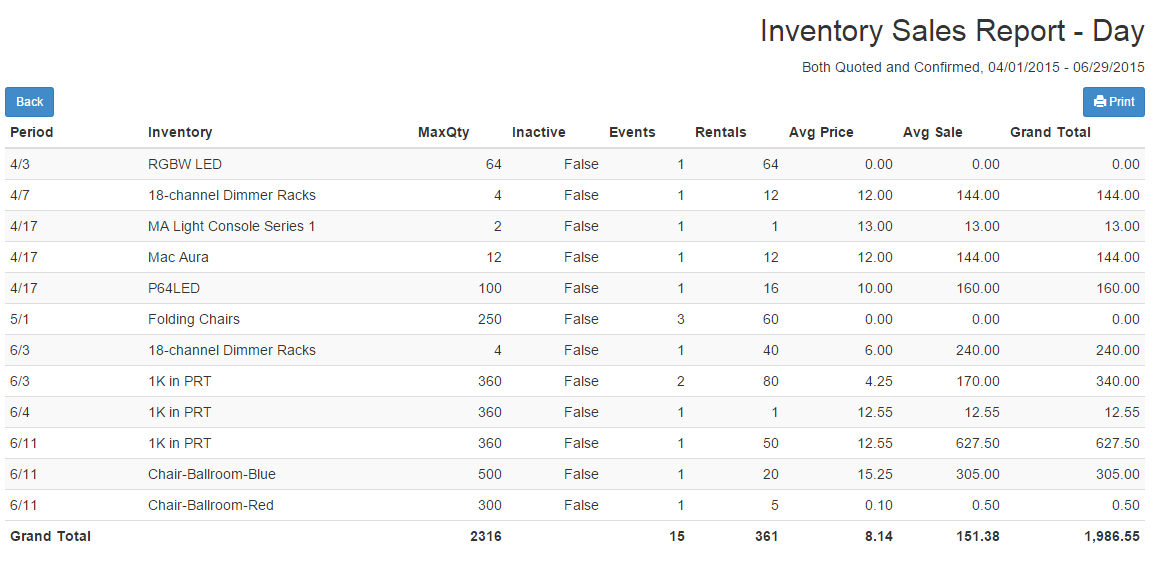The height and width of the screenshot is (564, 1153).
Task: Click the MA Light Console Series 1 entry
Action: click(x=232, y=226)
